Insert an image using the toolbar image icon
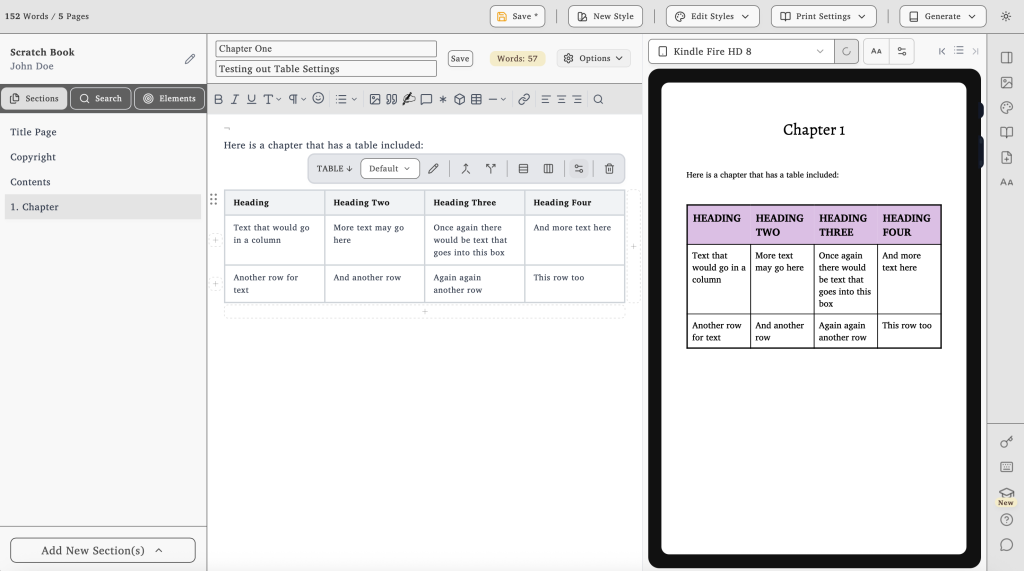1024x571 pixels. 375,99
